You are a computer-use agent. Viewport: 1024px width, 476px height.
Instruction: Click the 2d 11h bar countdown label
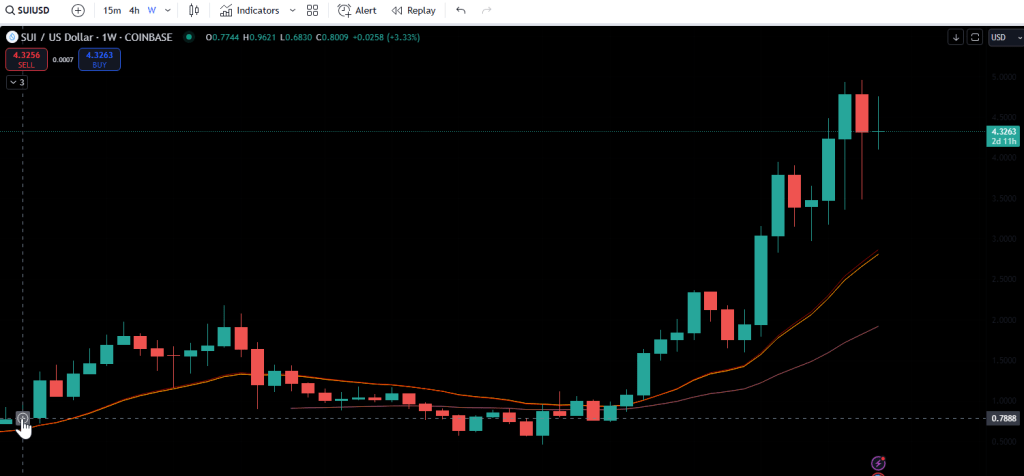(x=1004, y=141)
